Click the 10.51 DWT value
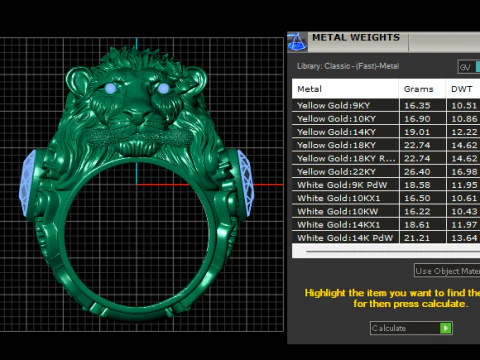 click(x=464, y=106)
